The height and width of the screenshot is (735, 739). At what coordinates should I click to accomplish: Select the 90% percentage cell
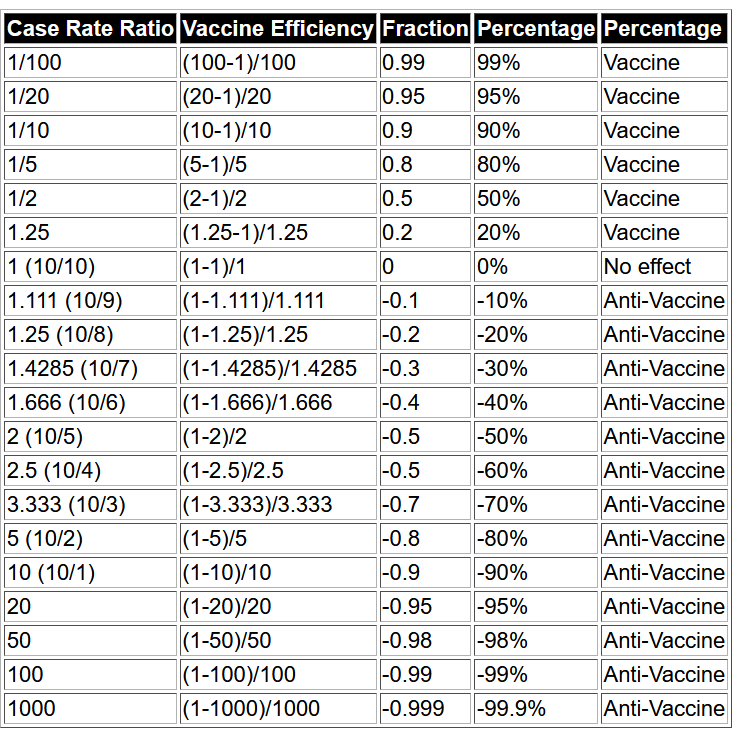tap(536, 131)
